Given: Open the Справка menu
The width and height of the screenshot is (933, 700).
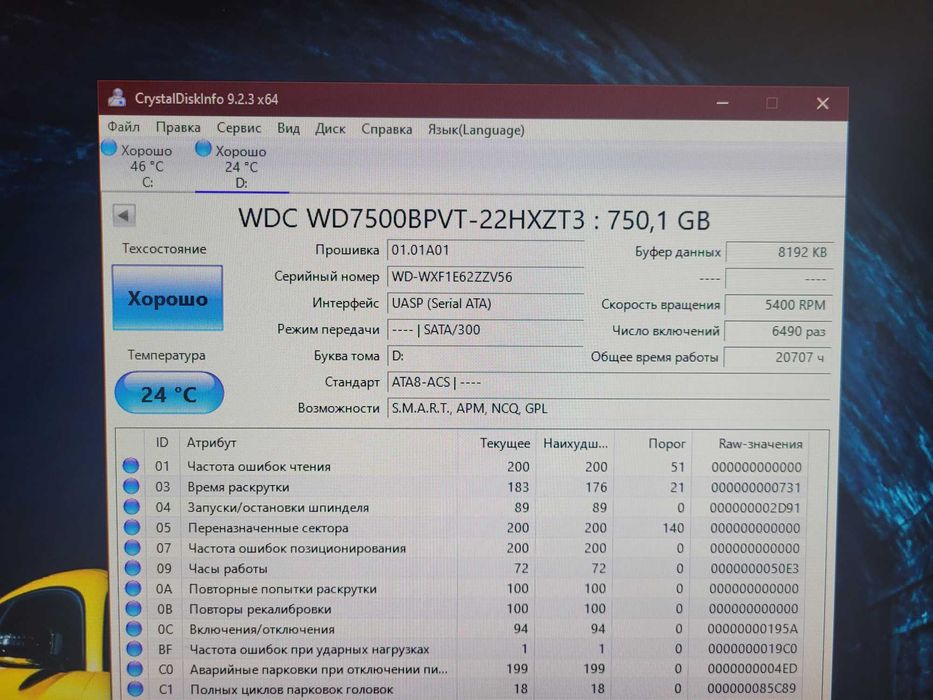Looking at the screenshot, I should 387,129.
